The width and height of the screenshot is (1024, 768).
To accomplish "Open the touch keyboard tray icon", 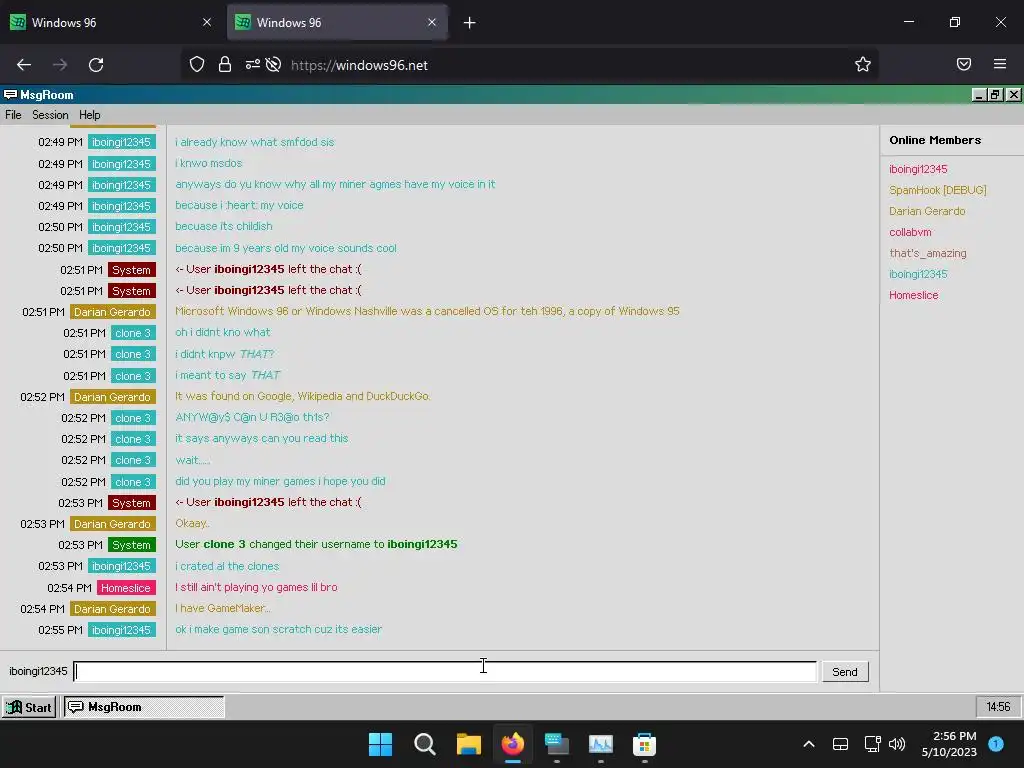I will (x=840, y=744).
